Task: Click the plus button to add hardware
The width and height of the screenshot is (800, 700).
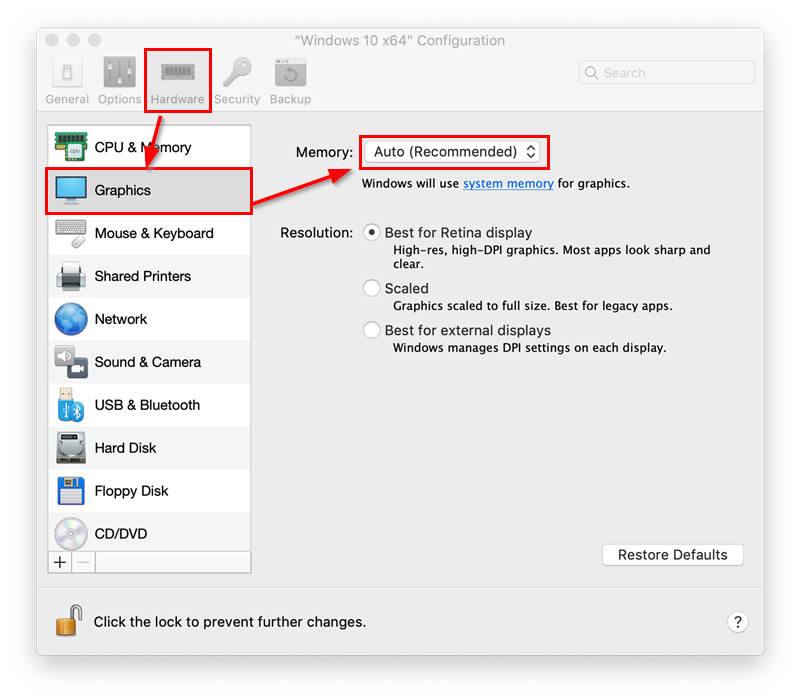Action: (x=60, y=562)
